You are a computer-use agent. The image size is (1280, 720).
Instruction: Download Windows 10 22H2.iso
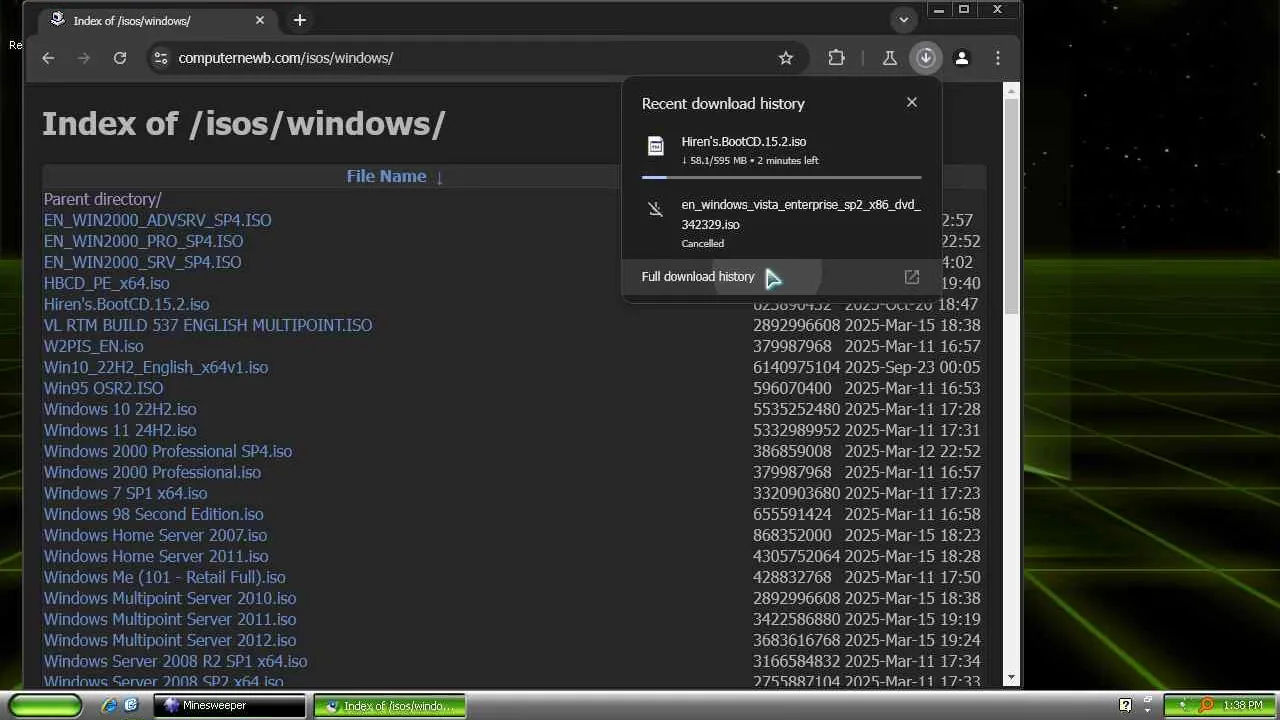(120, 409)
